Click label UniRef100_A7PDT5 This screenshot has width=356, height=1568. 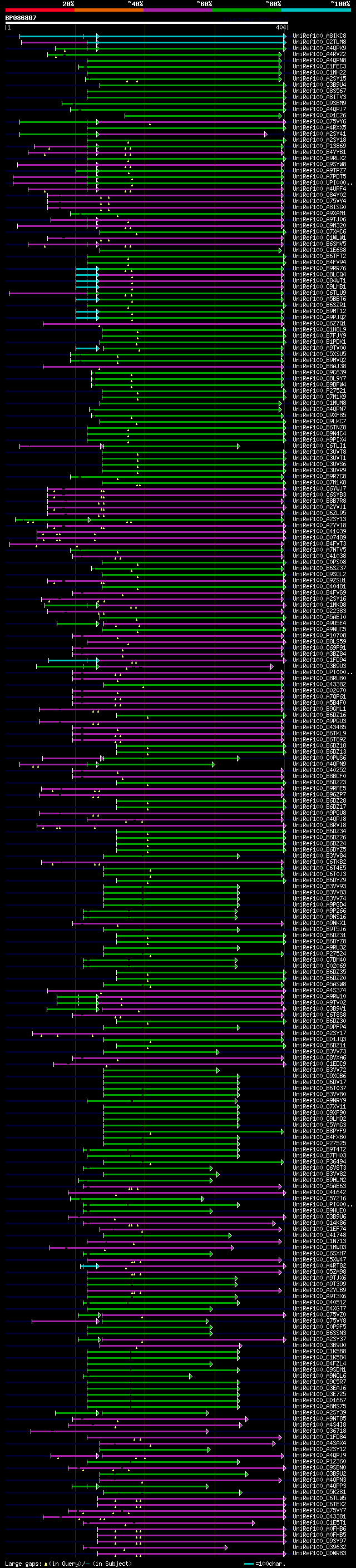coord(319,176)
